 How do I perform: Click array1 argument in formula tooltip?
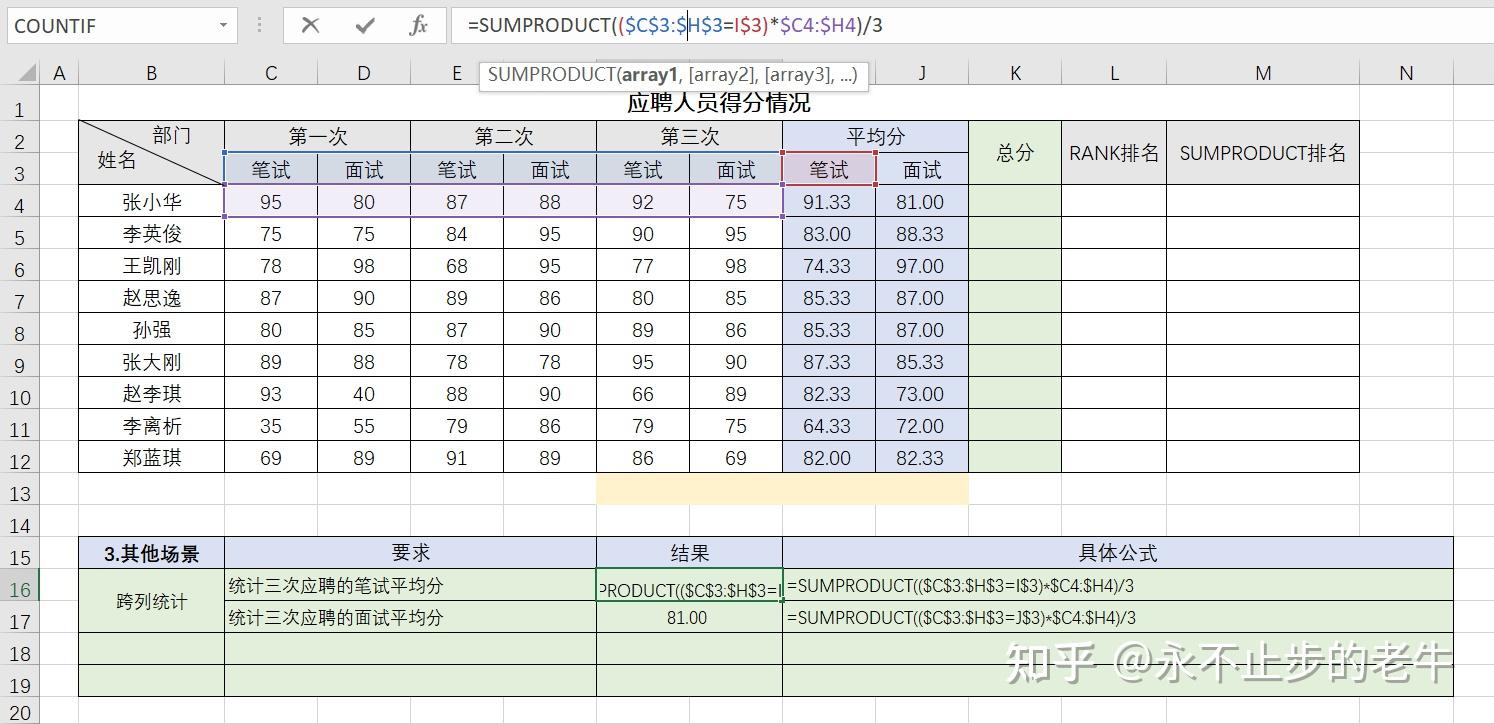point(649,75)
